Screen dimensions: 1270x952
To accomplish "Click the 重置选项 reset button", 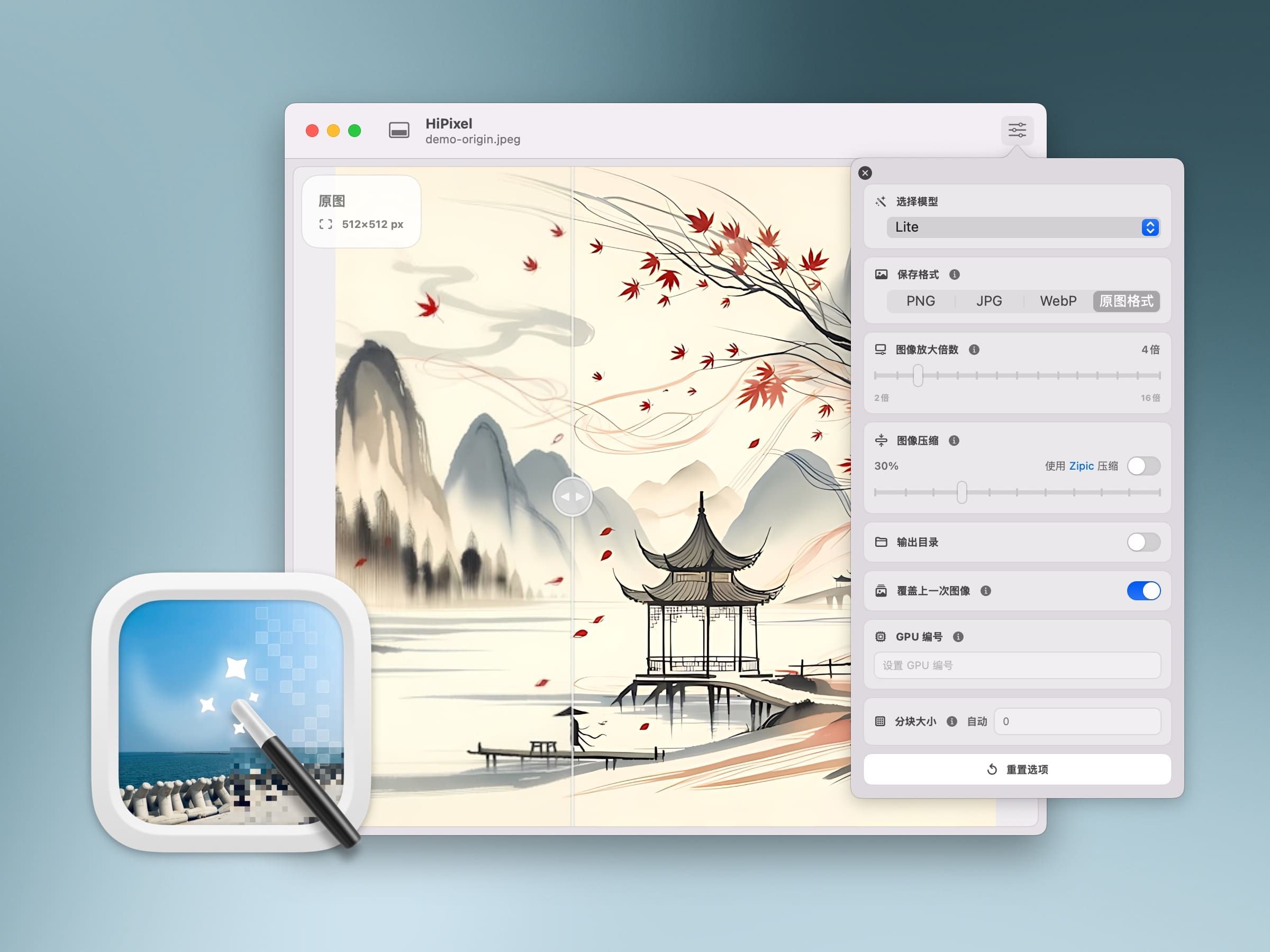I will tap(1017, 769).
